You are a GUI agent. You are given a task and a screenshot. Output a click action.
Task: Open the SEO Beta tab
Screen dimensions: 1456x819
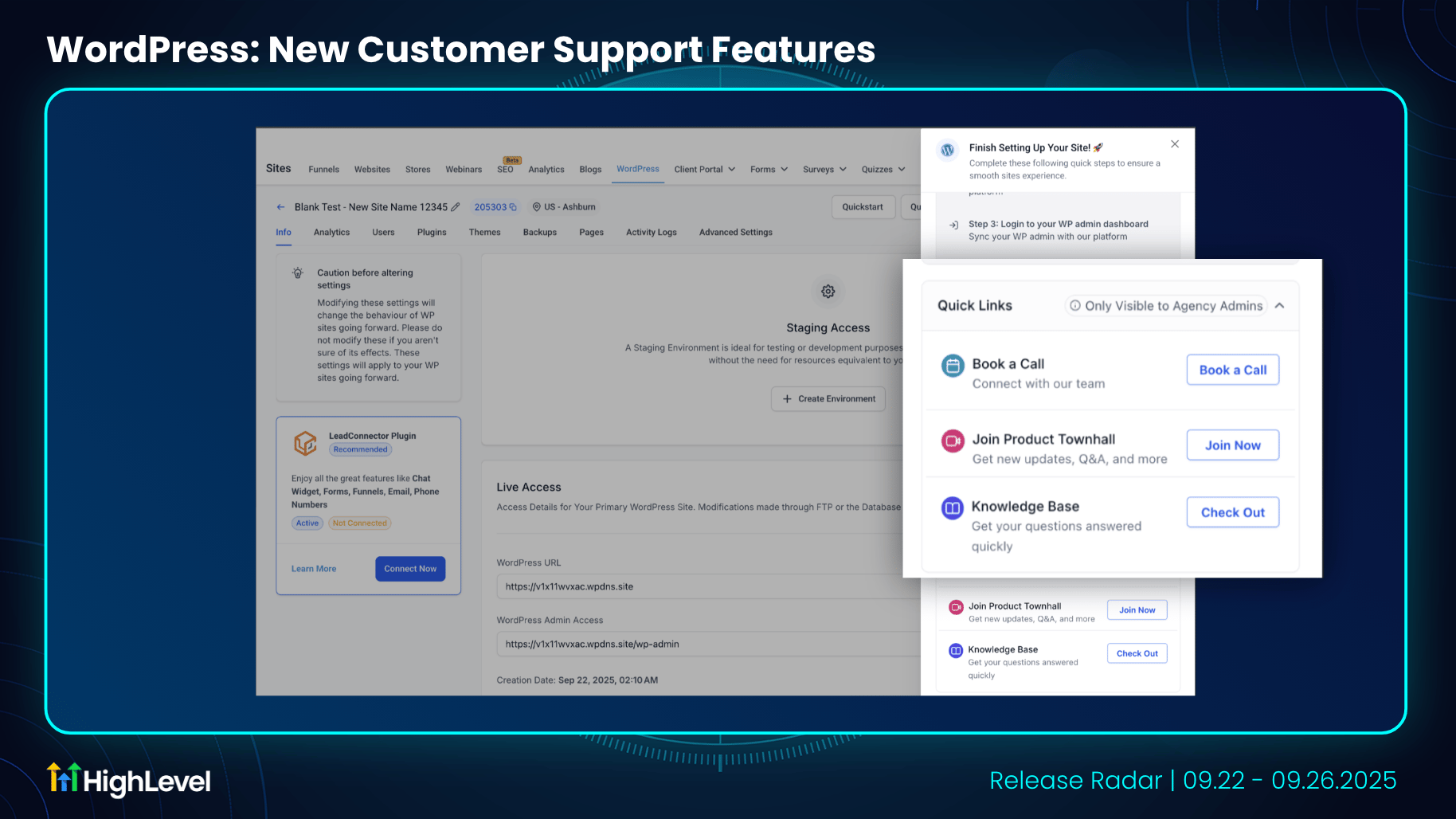[507, 167]
